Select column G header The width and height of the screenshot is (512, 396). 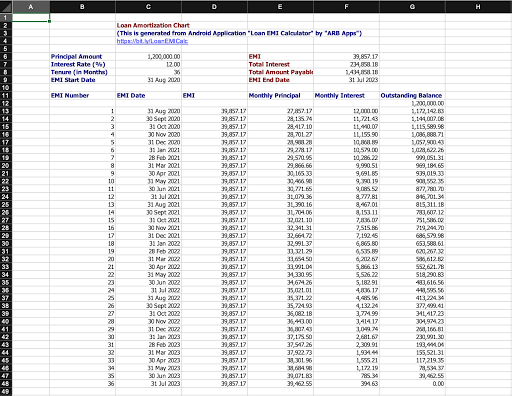[412, 7]
